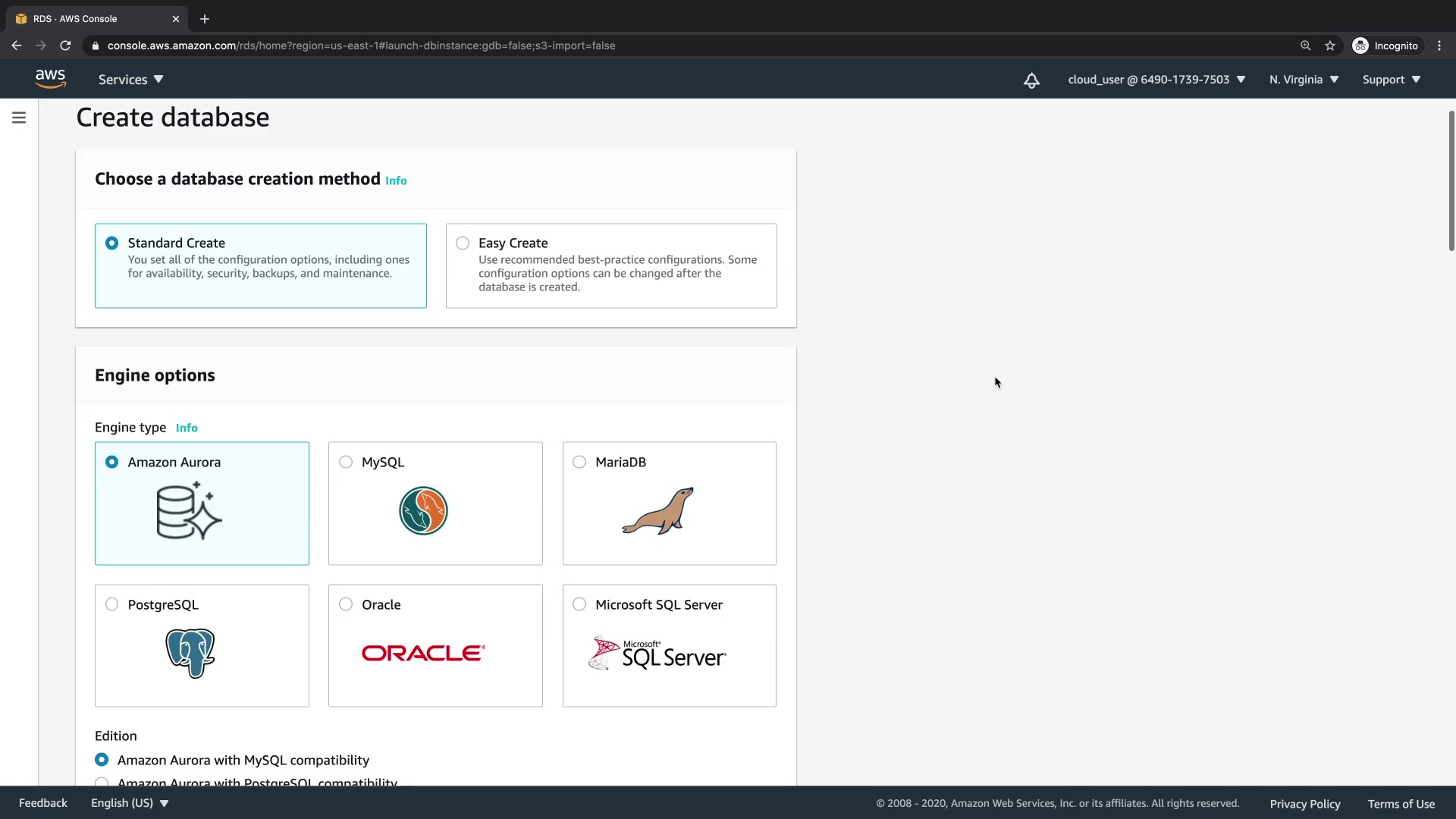
Task: Open the N. Virginia region dropdown
Action: click(1304, 80)
